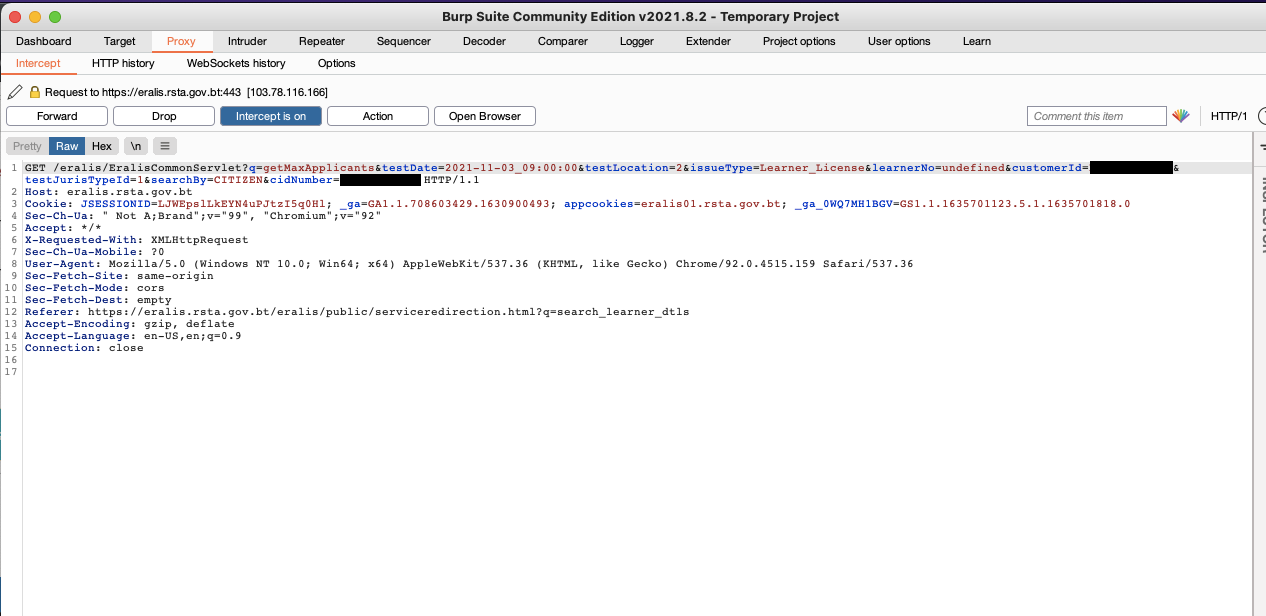Click the Accept: */* header line

click(x=61, y=228)
